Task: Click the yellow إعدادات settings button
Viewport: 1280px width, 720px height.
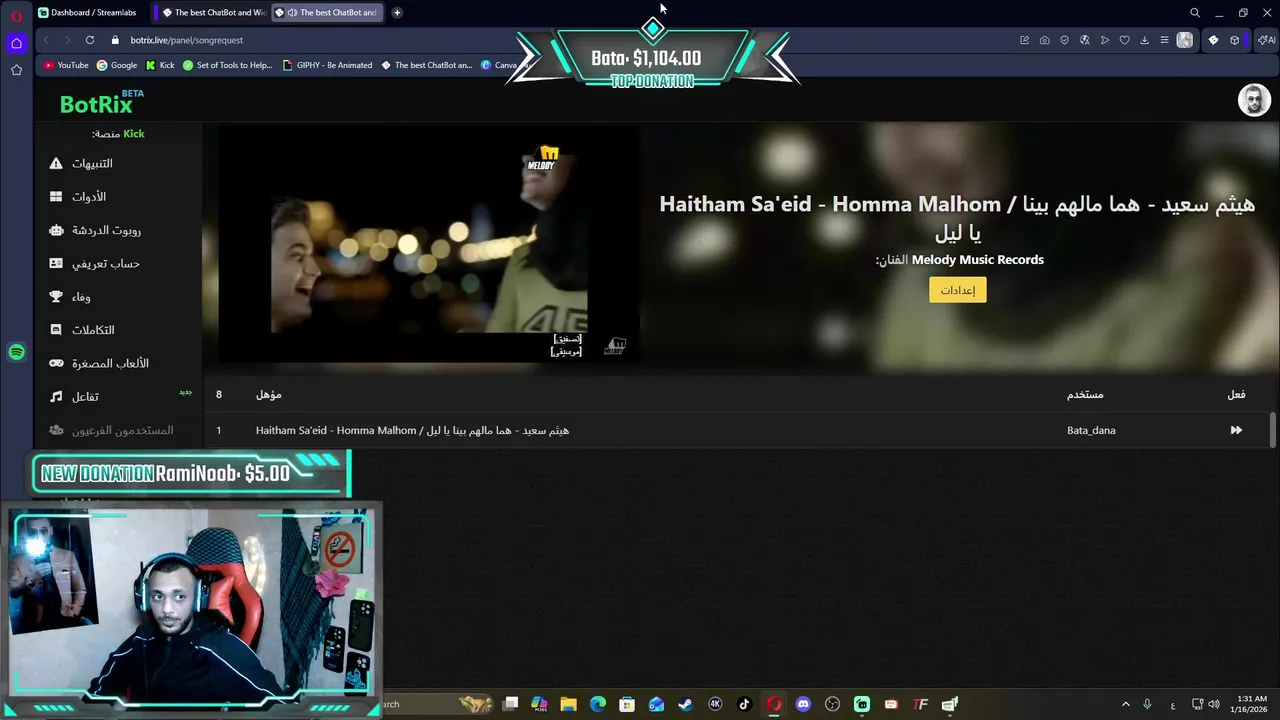Action: tap(957, 290)
